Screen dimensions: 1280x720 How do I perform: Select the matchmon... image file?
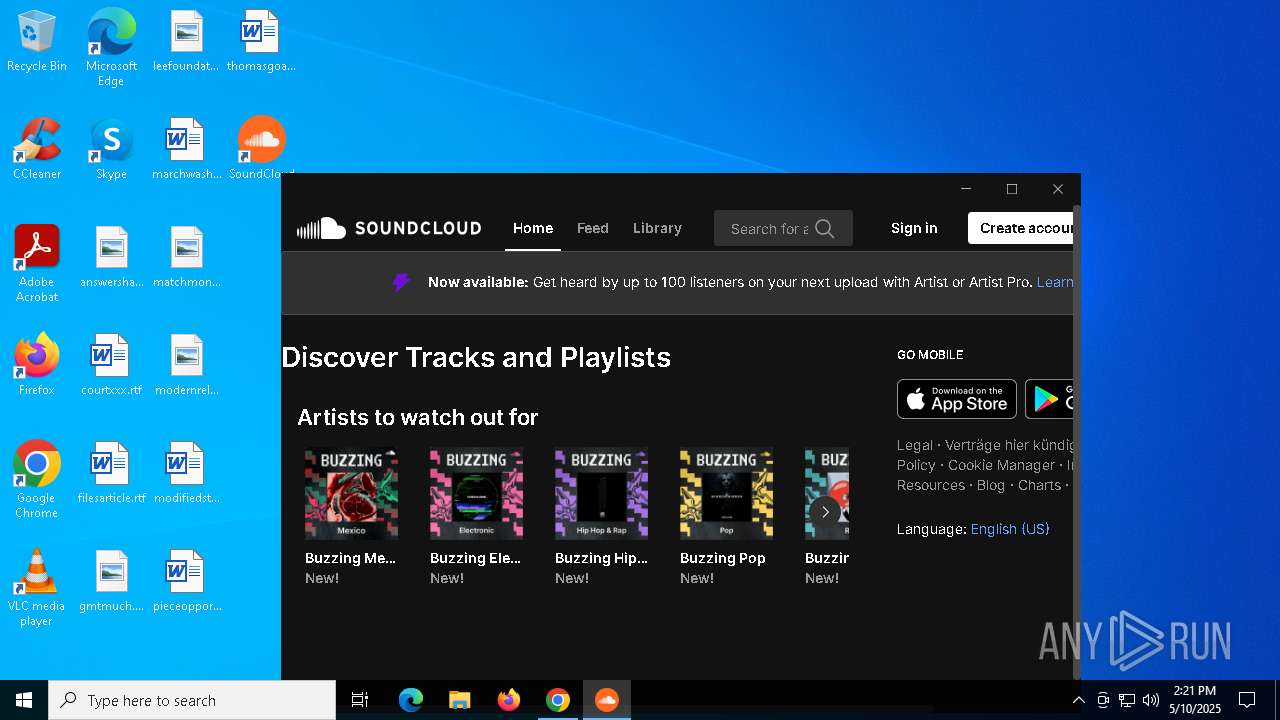point(186,258)
